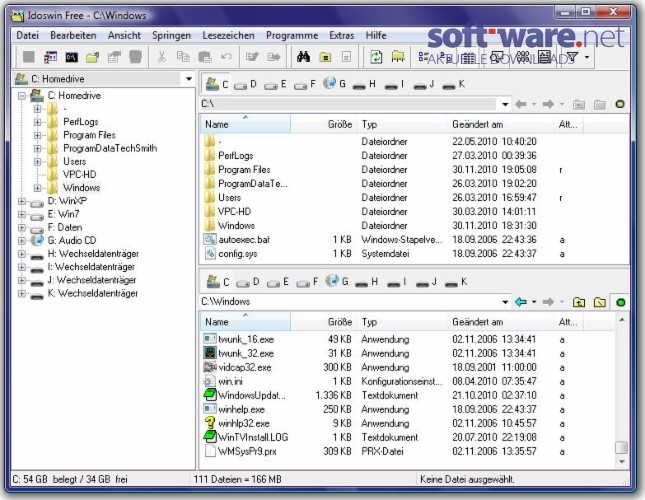Open the Springen menu
Image resolution: width=645 pixels, height=500 pixels.
click(x=172, y=36)
